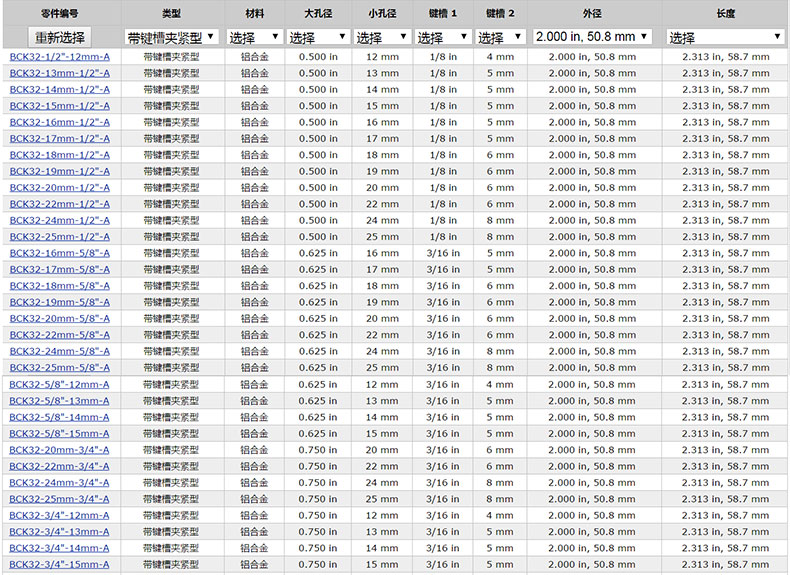
Task: Open part link BCK32-3/4"-14mm-A
Action: point(60,548)
